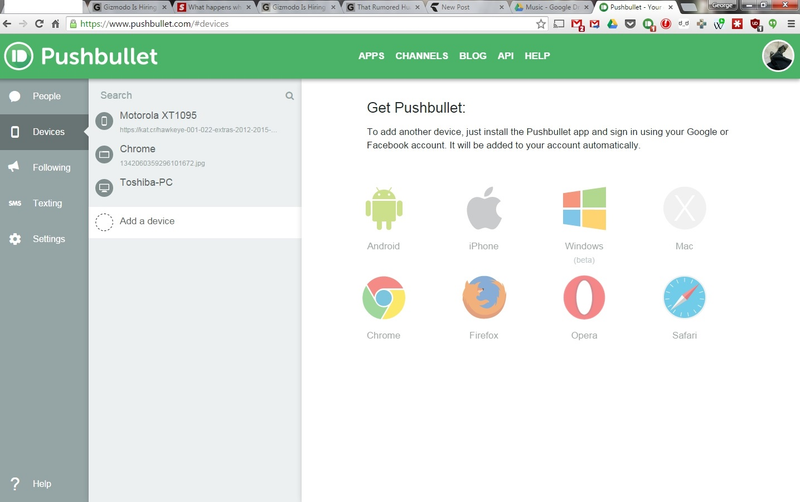800x502 pixels.
Task: Switch to first Gizmodo Is Hiring tab
Action: pos(130,7)
